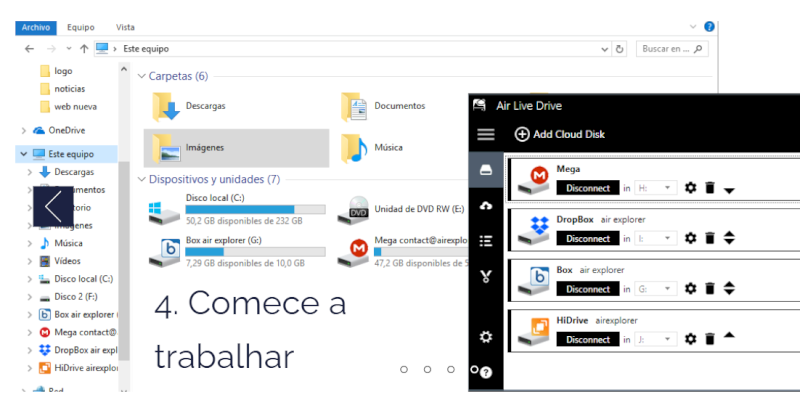The height and width of the screenshot is (413, 800).
Task: Disconnect the Mega cloud disk
Action: pyautogui.click(x=588, y=188)
